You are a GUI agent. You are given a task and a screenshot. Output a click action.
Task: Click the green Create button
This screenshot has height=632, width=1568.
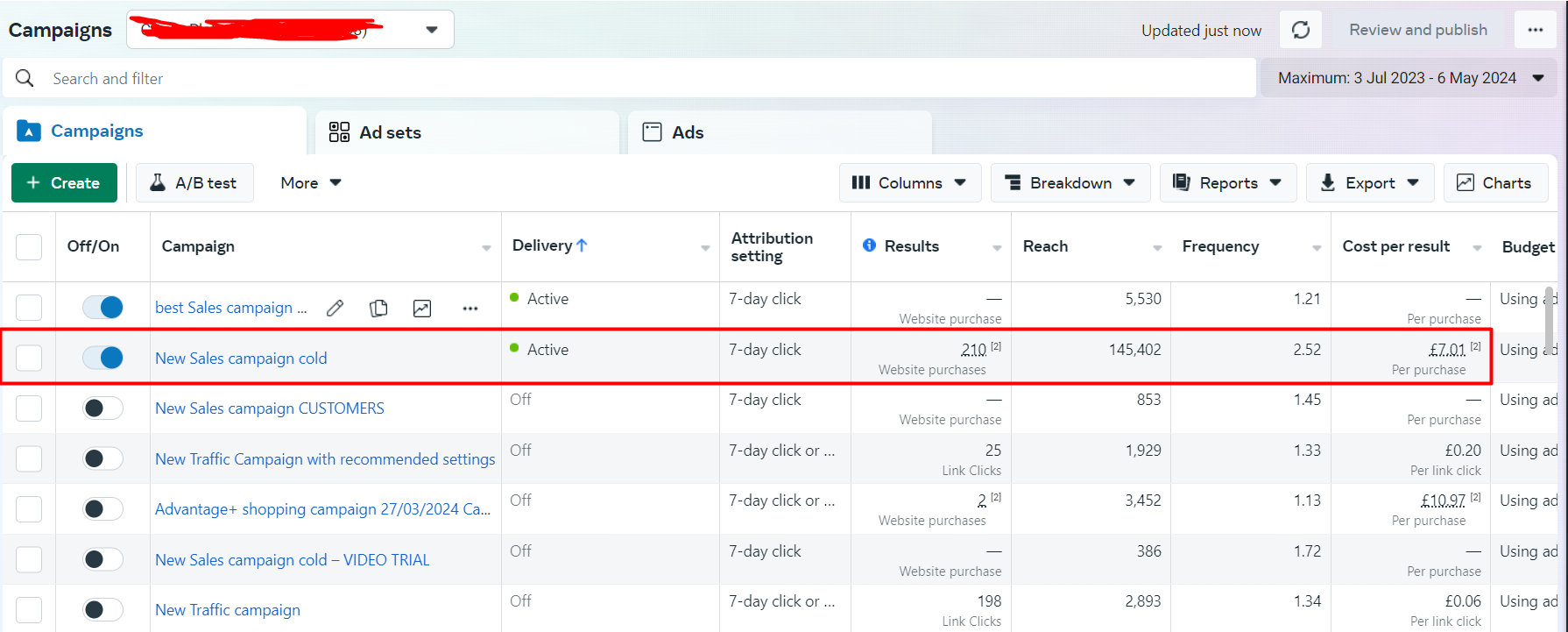64,183
